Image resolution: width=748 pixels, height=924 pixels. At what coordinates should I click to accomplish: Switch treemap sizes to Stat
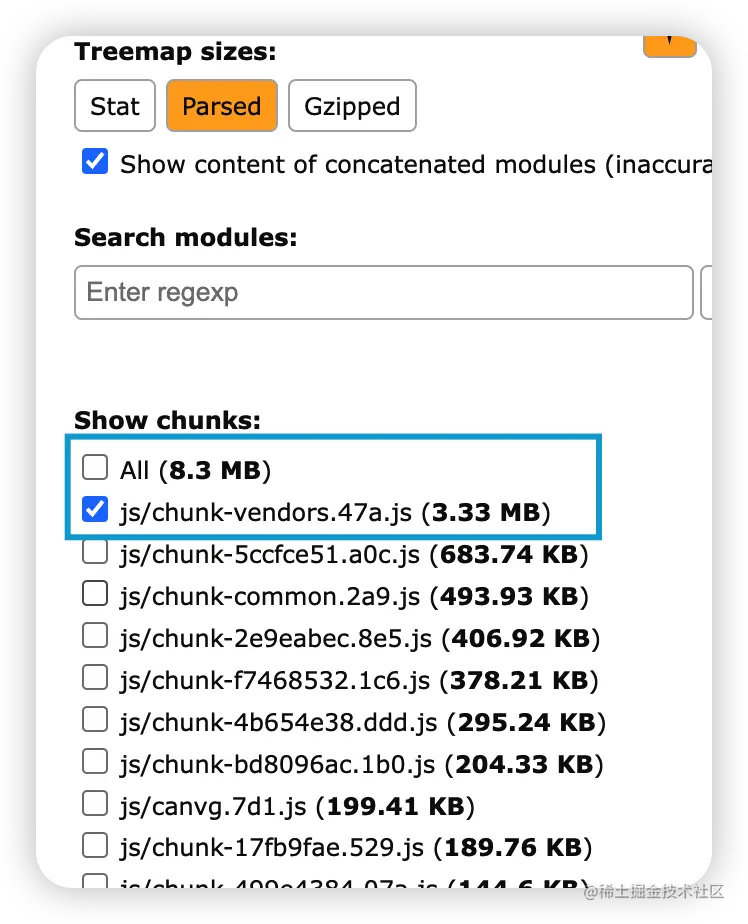pyautogui.click(x=115, y=106)
